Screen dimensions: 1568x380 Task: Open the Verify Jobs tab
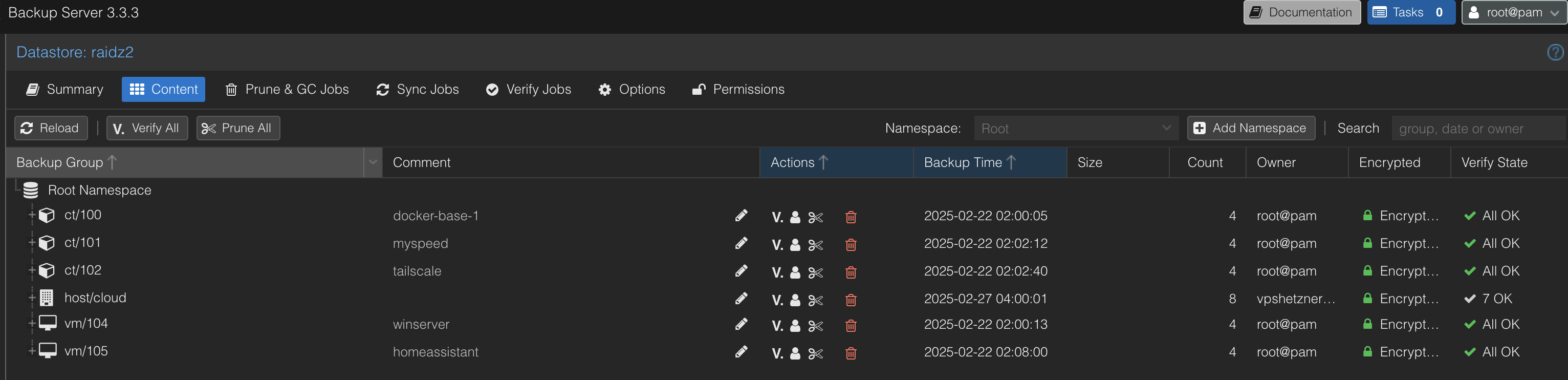pos(528,90)
